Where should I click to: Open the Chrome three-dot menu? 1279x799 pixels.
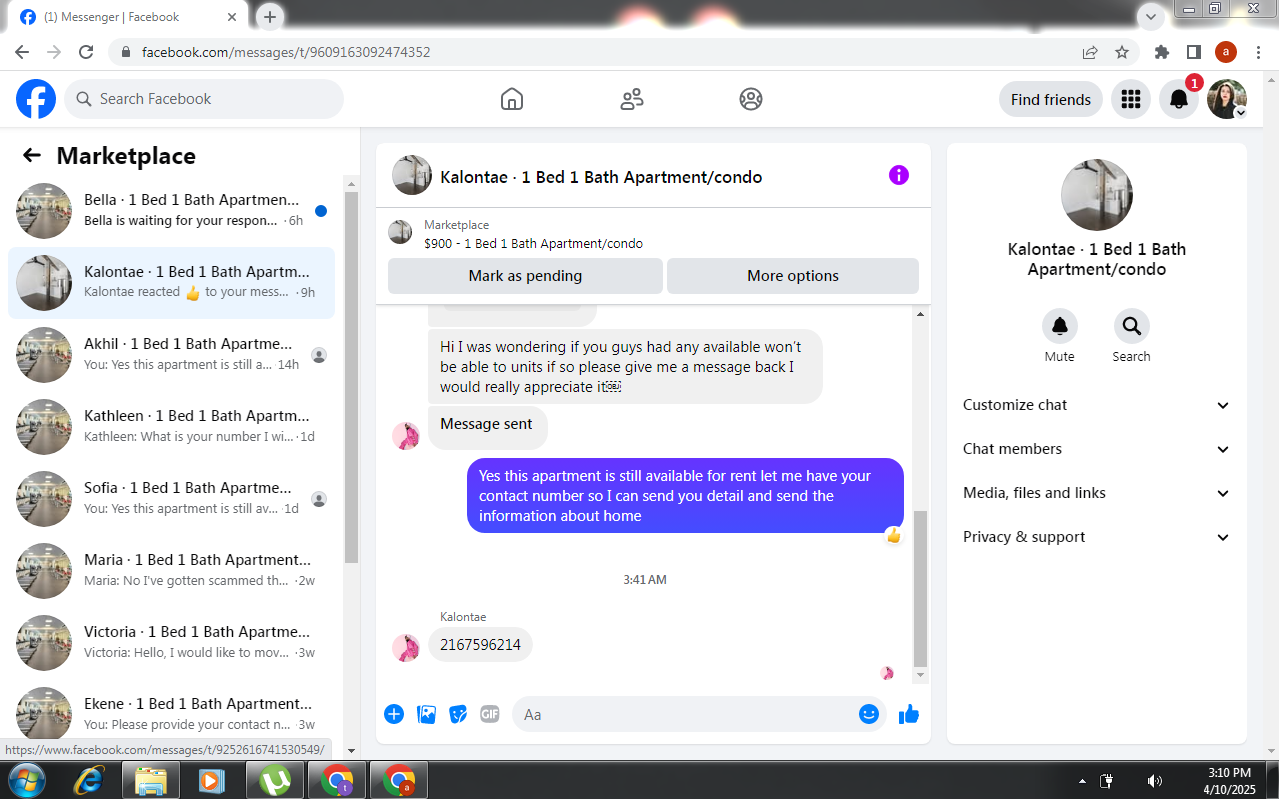point(1258,52)
